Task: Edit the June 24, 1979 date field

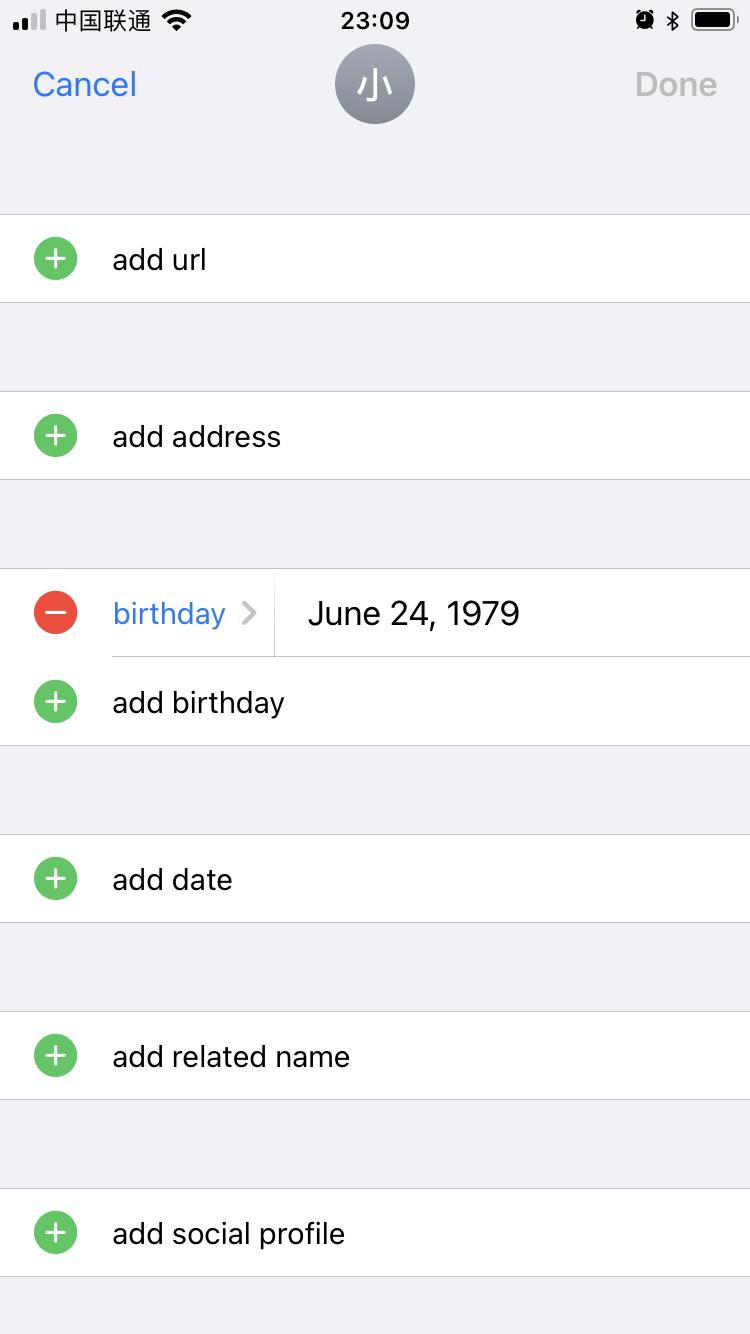Action: 413,613
